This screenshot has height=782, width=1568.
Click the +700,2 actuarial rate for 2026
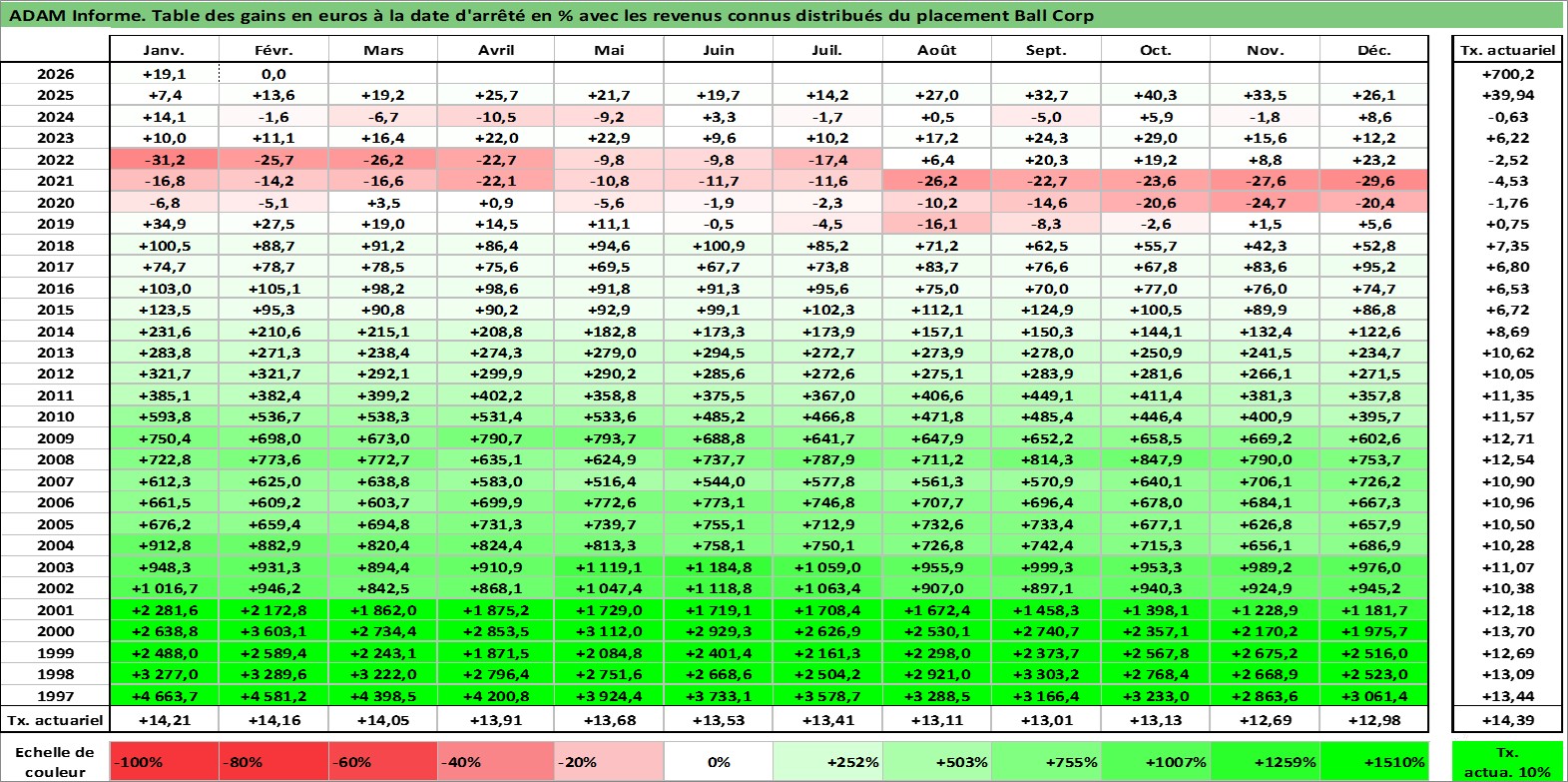pyautogui.click(x=1507, y=74)
